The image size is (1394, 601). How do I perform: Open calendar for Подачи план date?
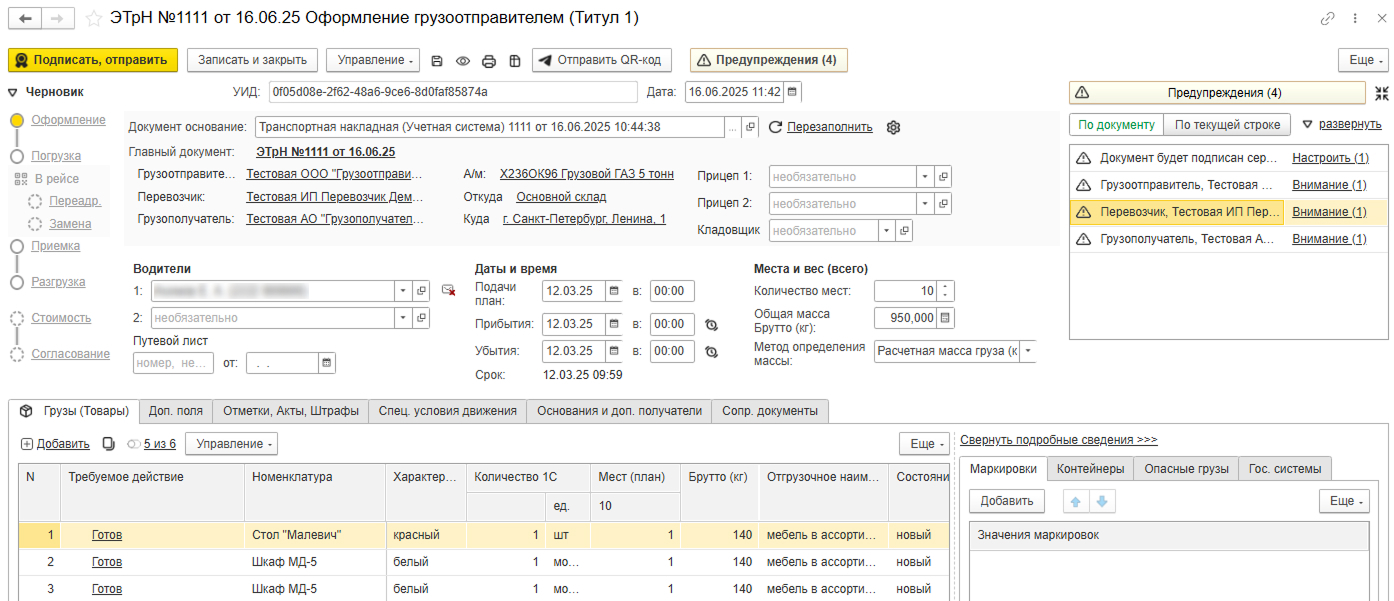click(x=613, y=291)
